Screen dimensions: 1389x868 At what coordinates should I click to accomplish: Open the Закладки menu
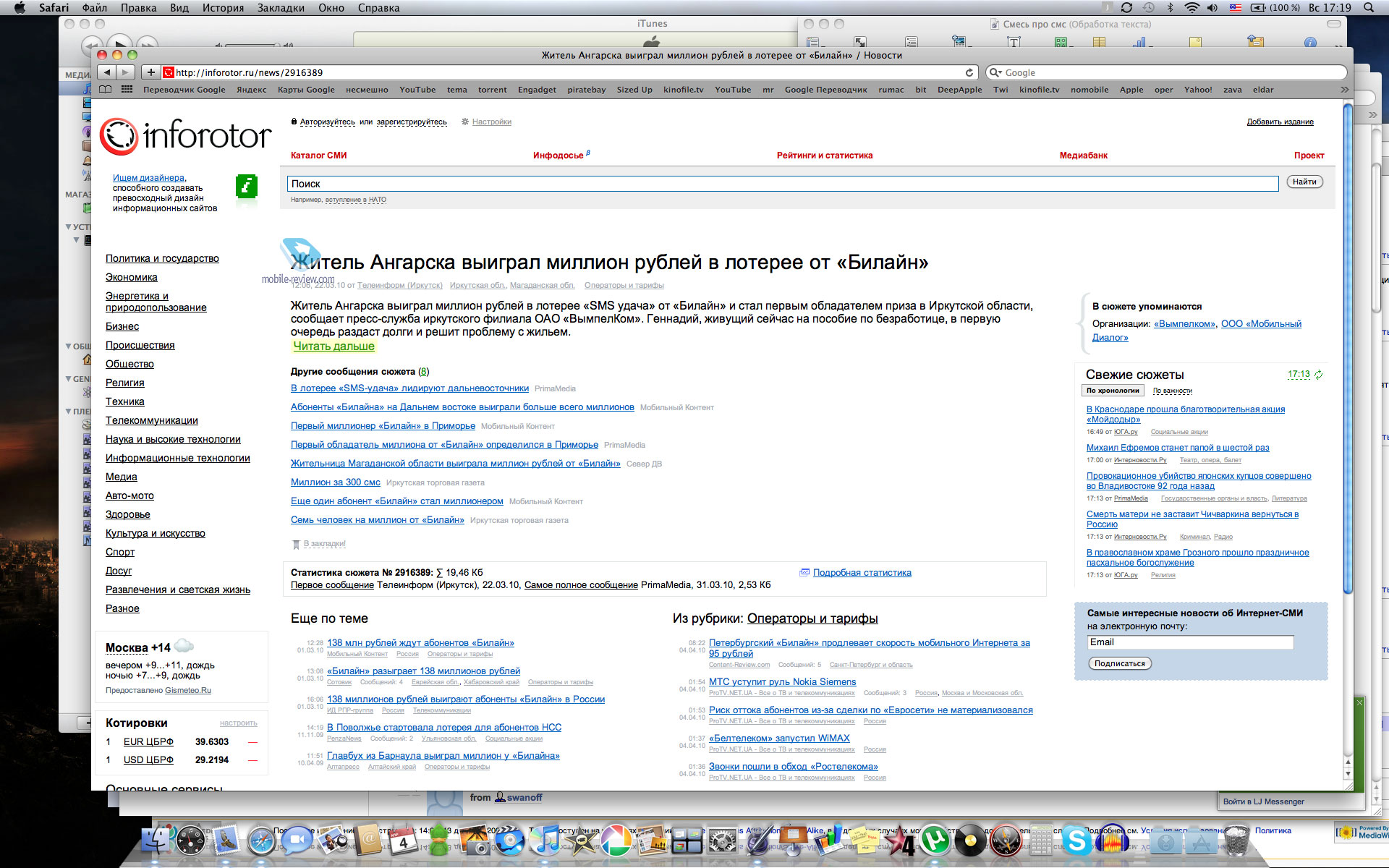tap(281, 8)
